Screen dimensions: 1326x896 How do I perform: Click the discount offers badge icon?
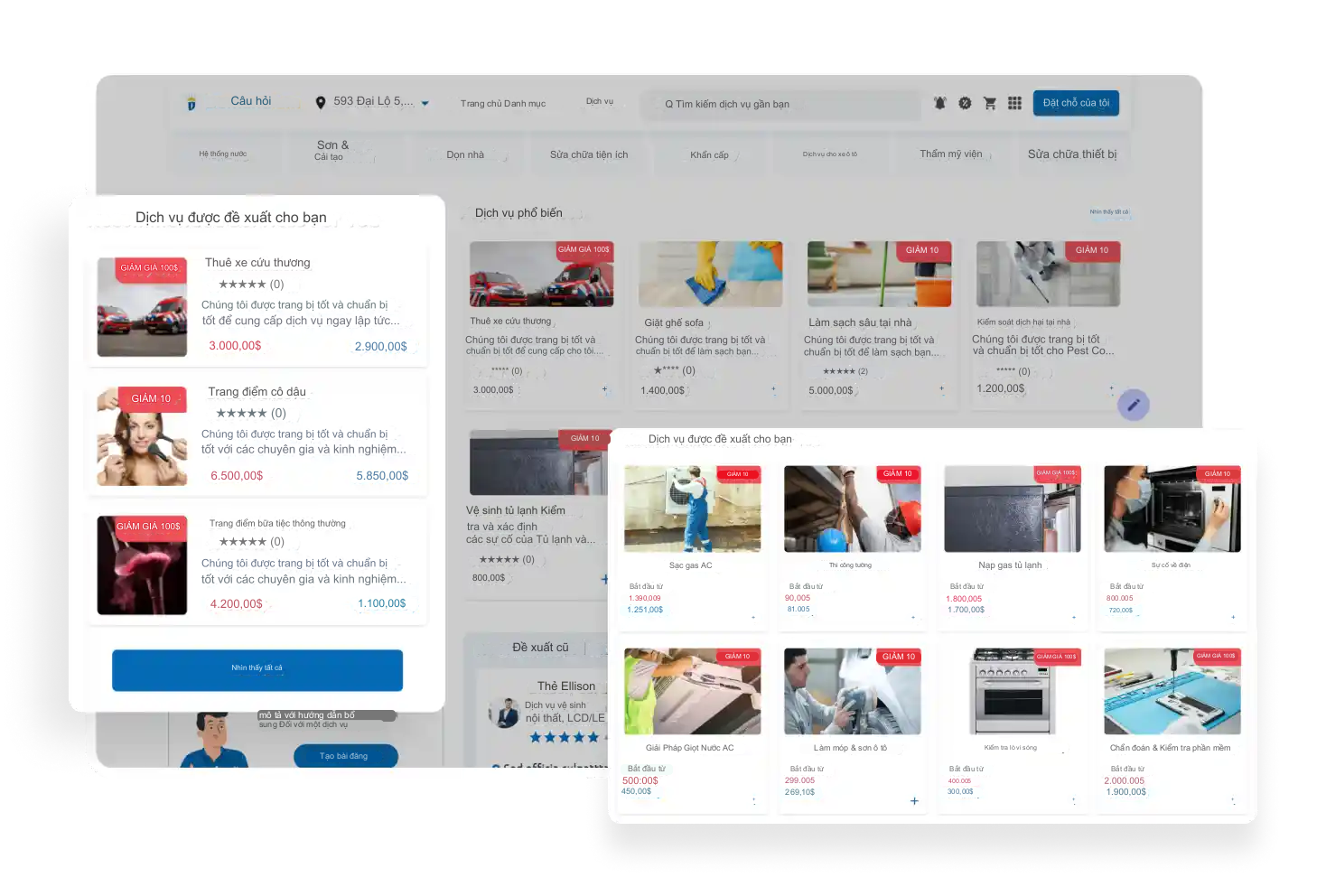965,103
